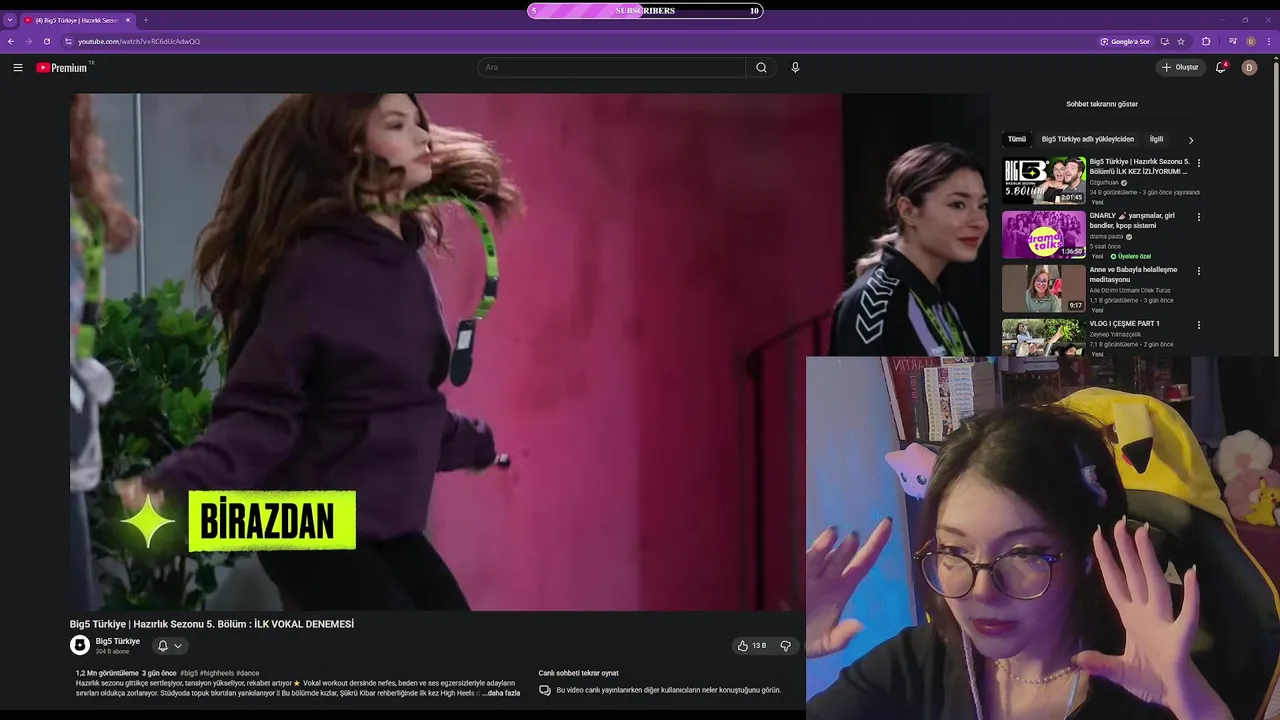
Task: Open the YouTube hamburger guide menu
Action: click(x=18, y=67)
